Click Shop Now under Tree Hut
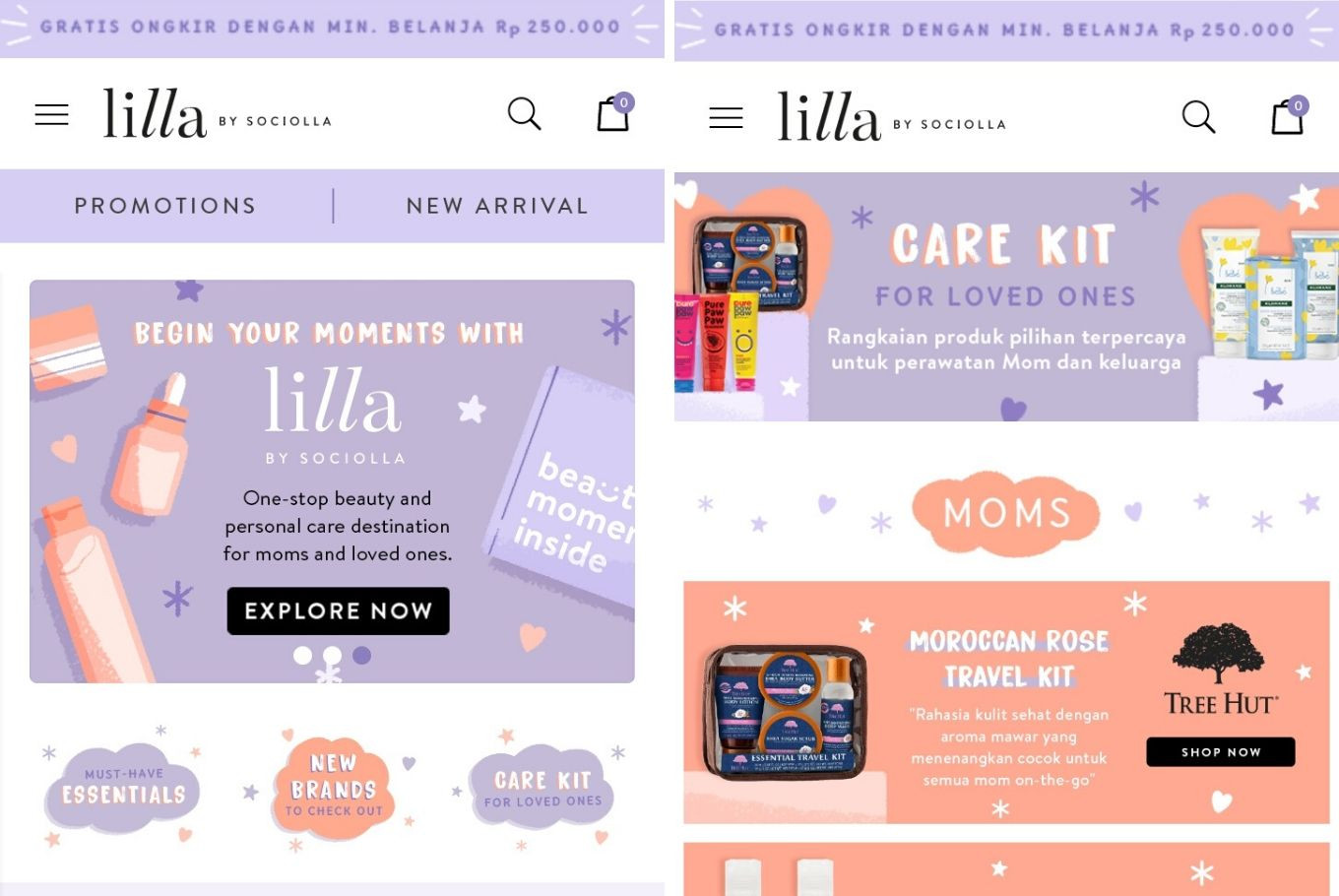Screen dimensions: 1339x896 click(x=1221, y=751)
